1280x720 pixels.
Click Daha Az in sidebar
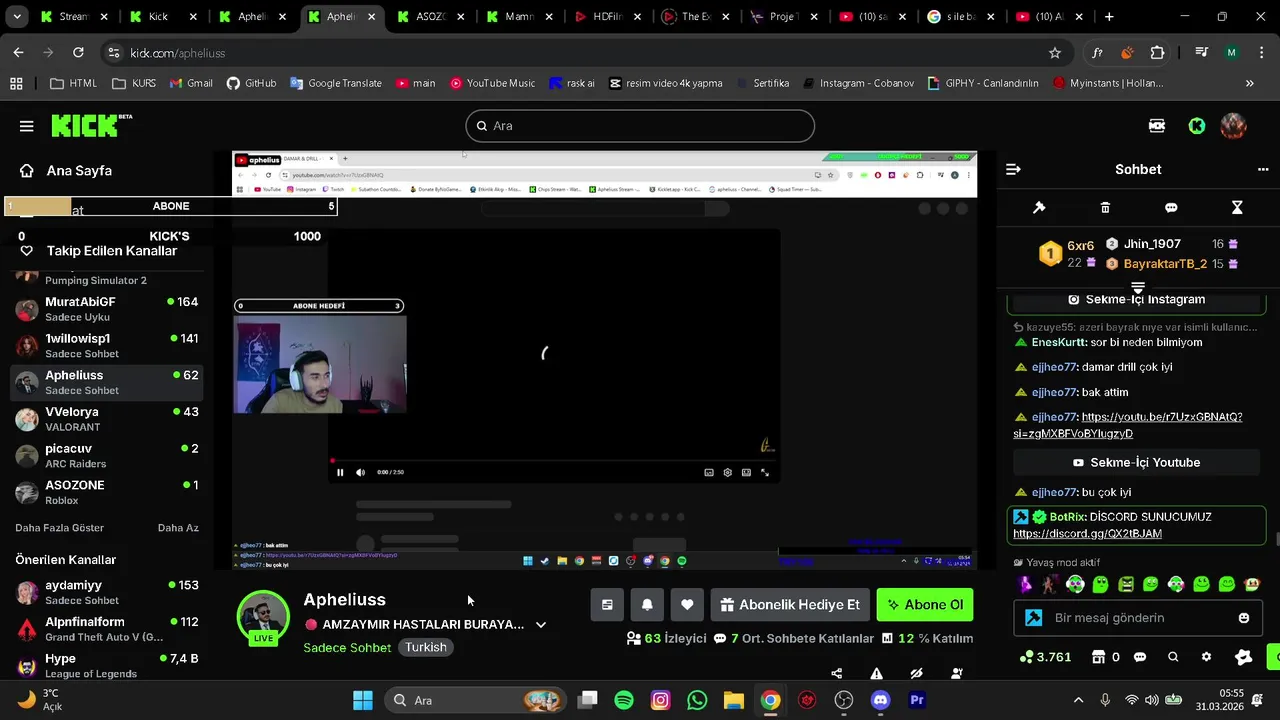178,528
